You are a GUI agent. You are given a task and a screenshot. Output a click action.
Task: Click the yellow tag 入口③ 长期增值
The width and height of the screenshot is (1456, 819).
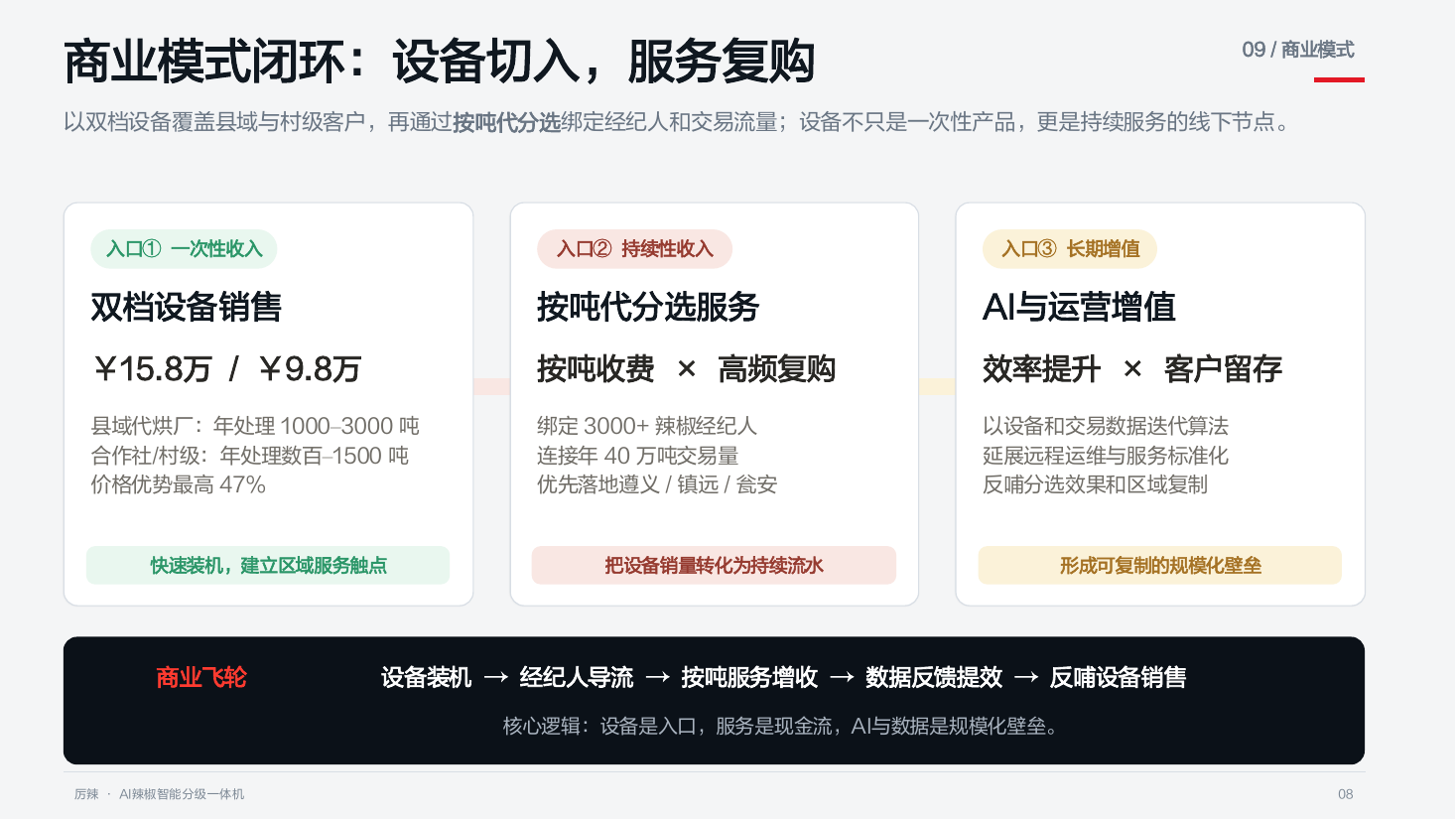click(x=1070, y=249)
